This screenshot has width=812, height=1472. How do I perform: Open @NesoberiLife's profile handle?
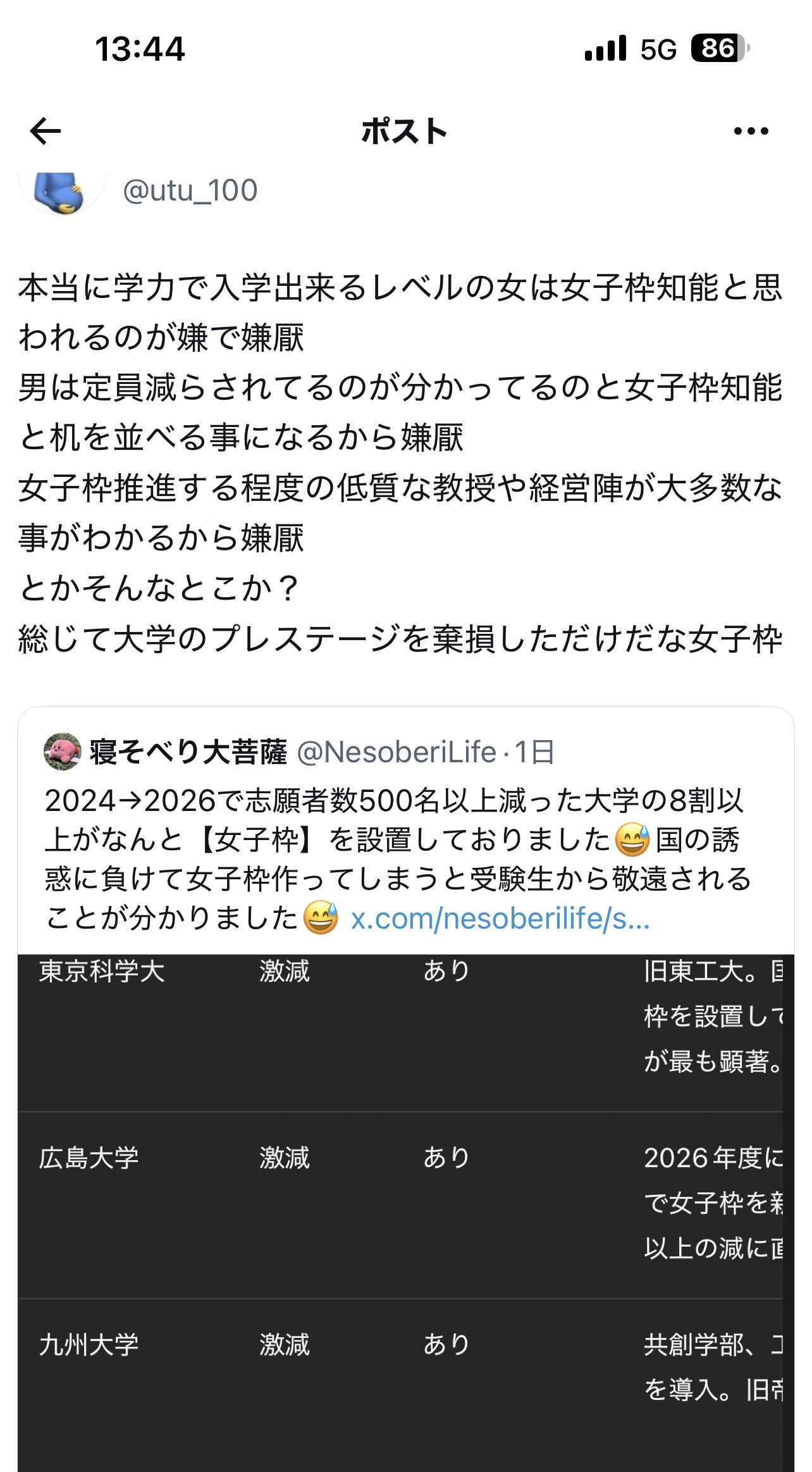396,752
